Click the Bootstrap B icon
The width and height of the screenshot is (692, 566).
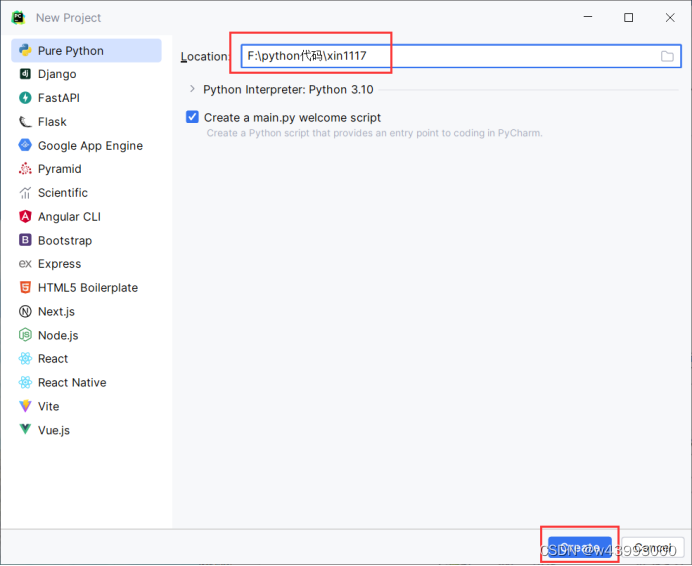pos(25,240)
